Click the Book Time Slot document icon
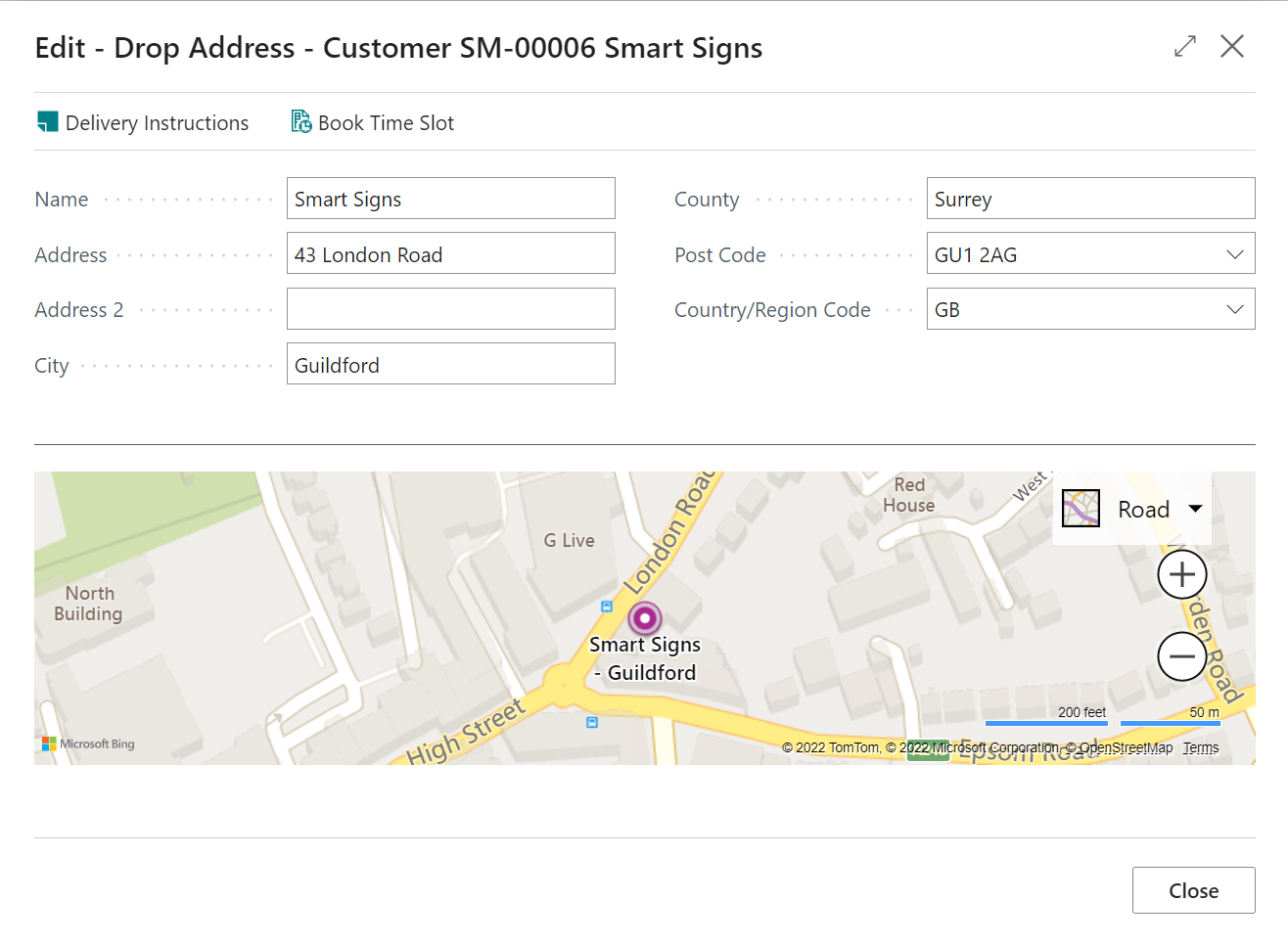The height and width of the screenshot is (946, 1288). 301,122
